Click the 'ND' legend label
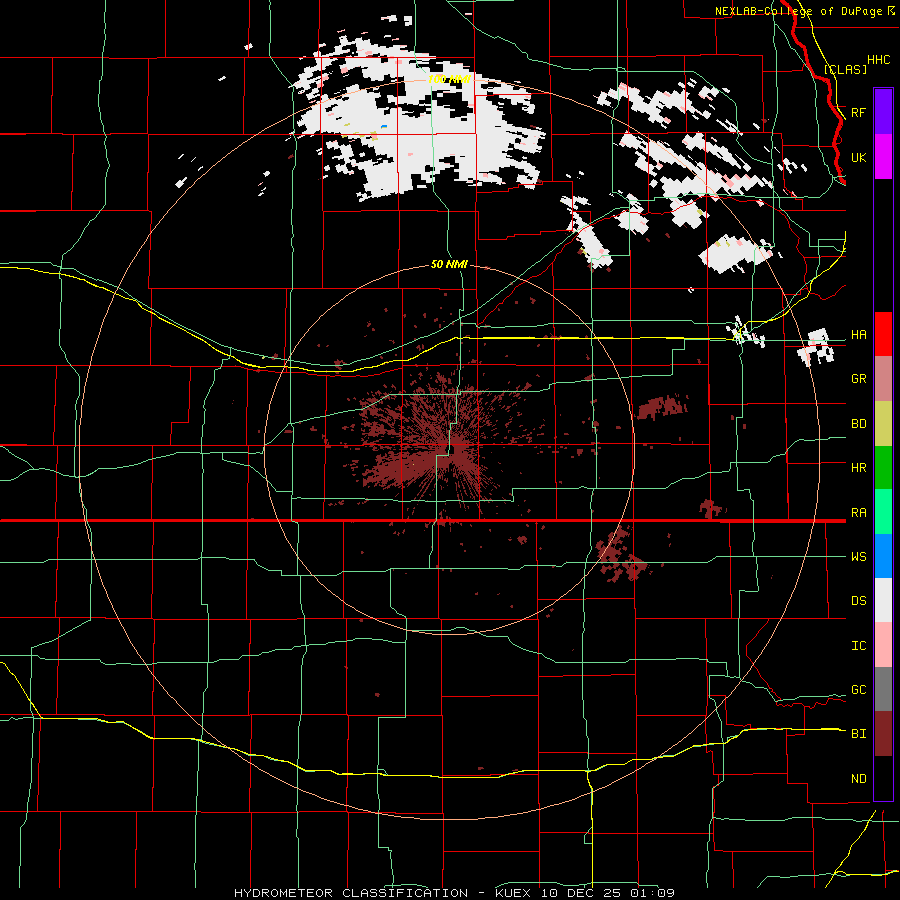This screenshot has width=900, height=900. 858,779
